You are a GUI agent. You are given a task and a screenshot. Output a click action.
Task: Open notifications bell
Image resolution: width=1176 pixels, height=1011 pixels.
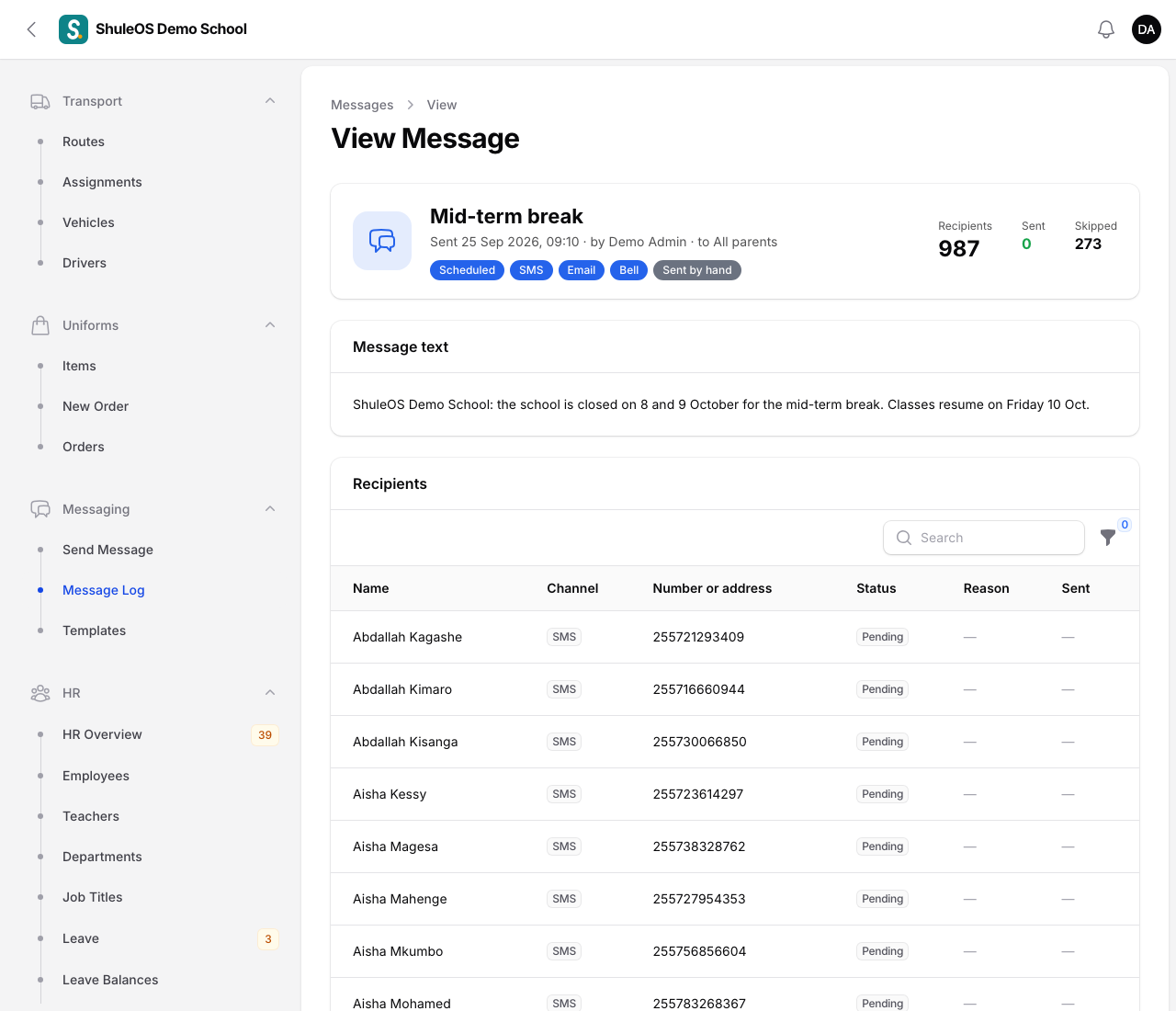coord(1106,29)
